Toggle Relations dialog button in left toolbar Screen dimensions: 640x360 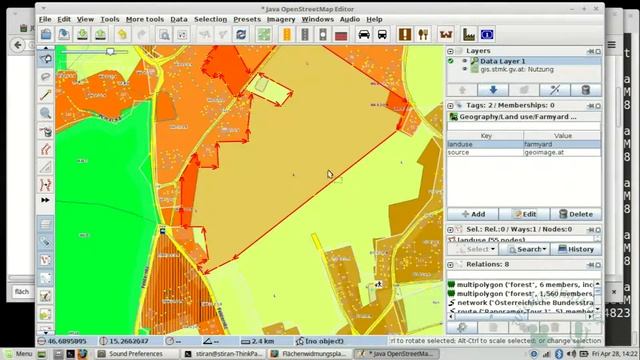(46, 278)
